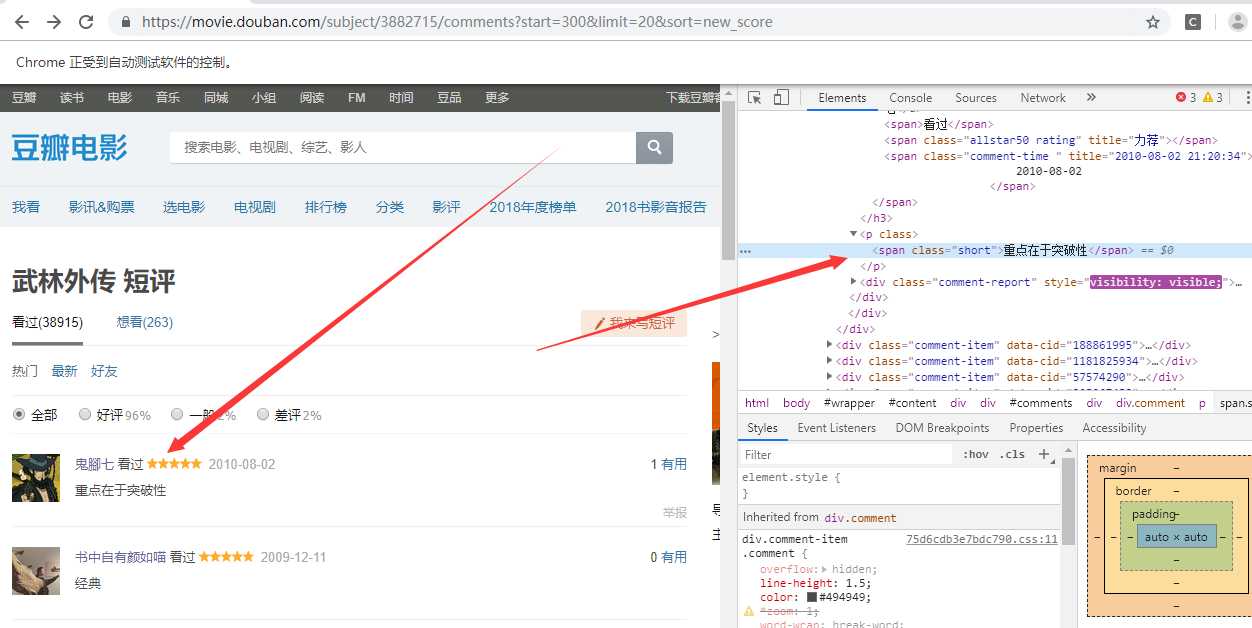Toggle the .cls class editor
1252x628 pixels.
coord(1014,454)
